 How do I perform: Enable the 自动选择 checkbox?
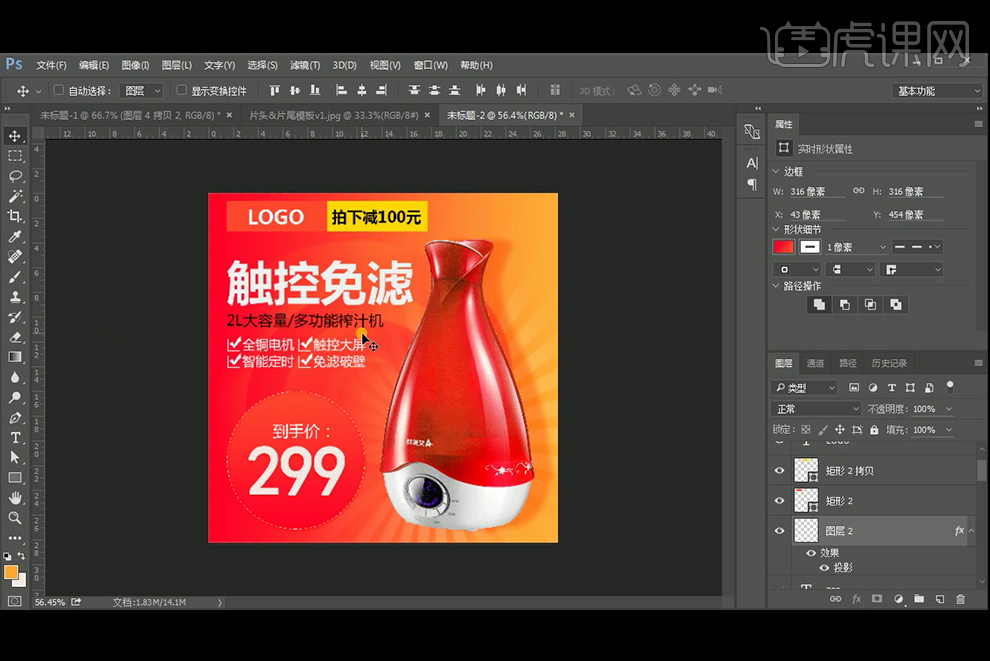(x=59, y=91)
